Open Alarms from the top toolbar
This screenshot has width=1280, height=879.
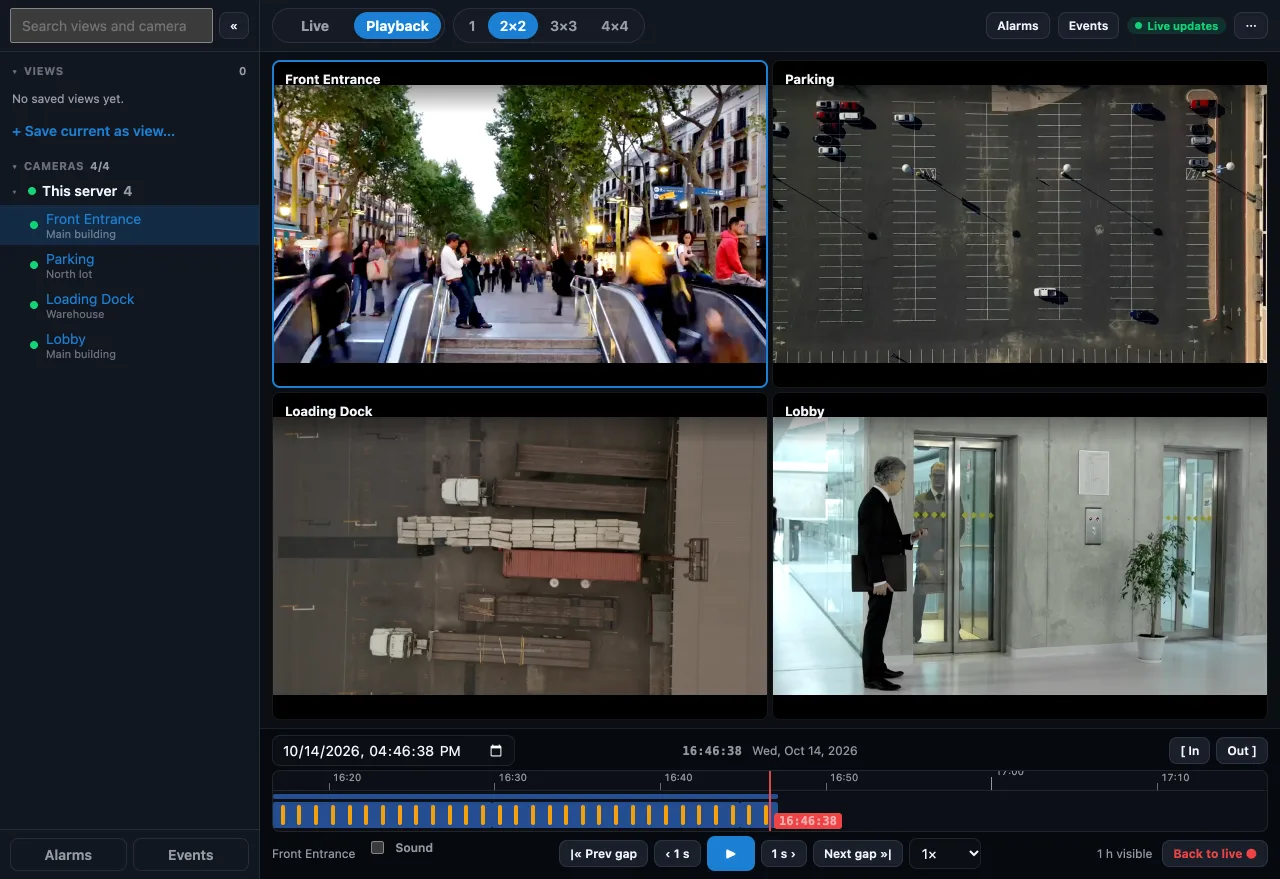pyautogui.click(x=1018, y=26)
